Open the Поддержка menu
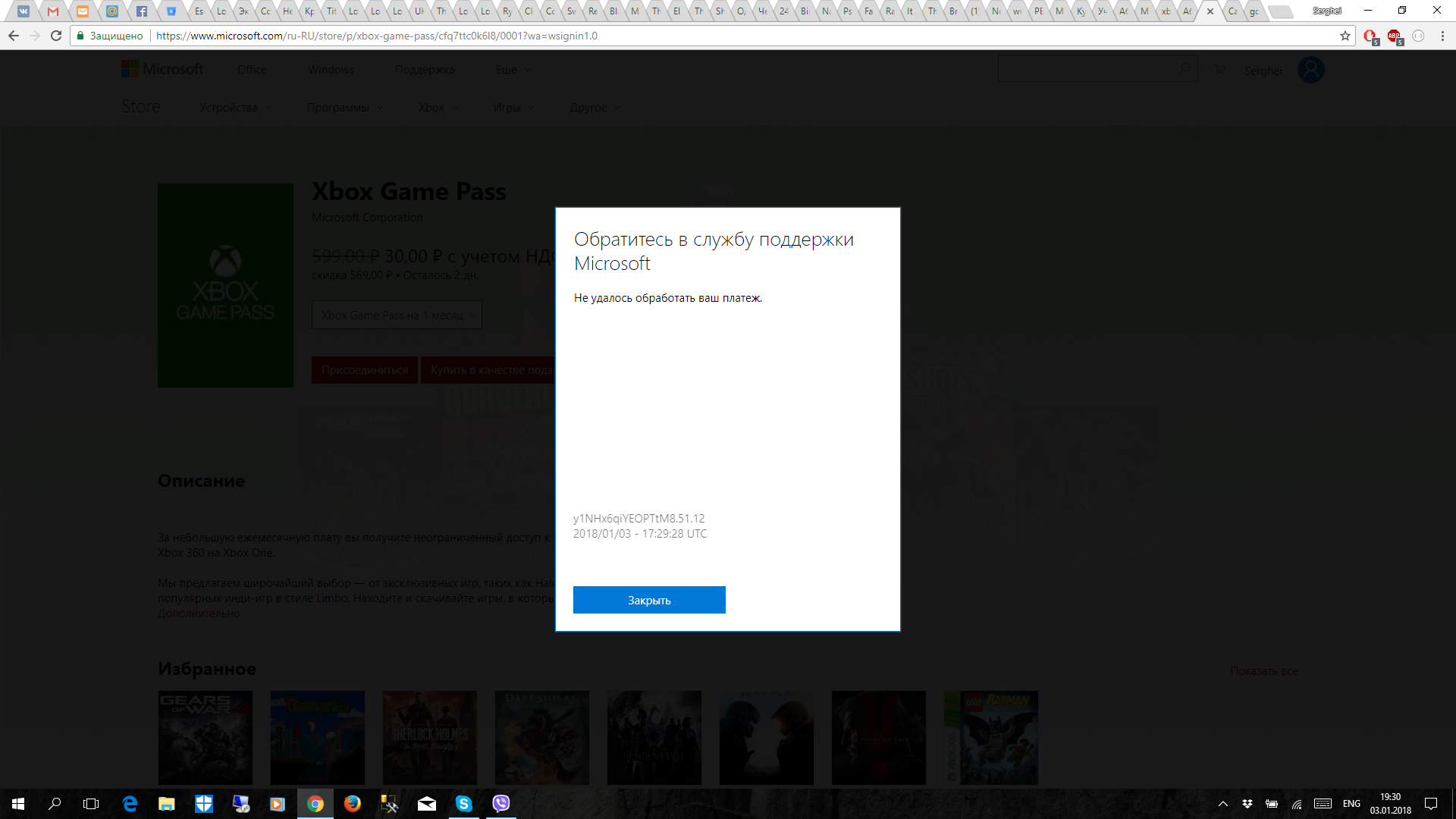 (x=425, y=69)
